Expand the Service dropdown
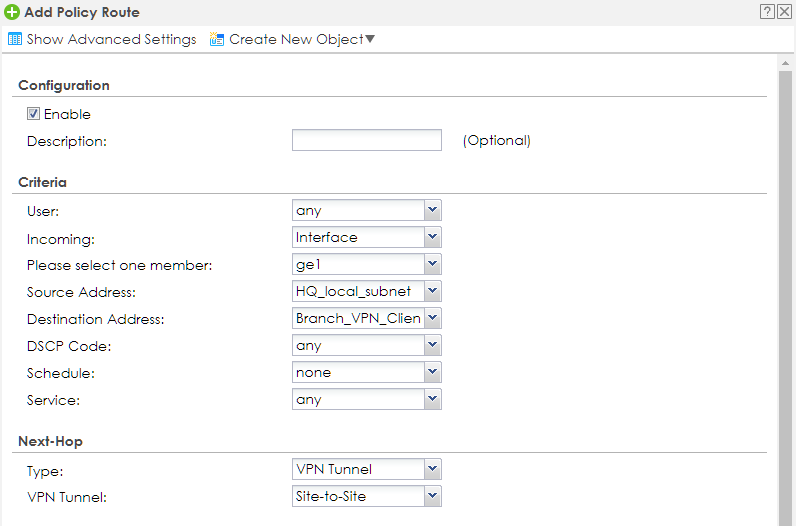The height and width of the screenshot is (526, 796). (x=432, y=400)
